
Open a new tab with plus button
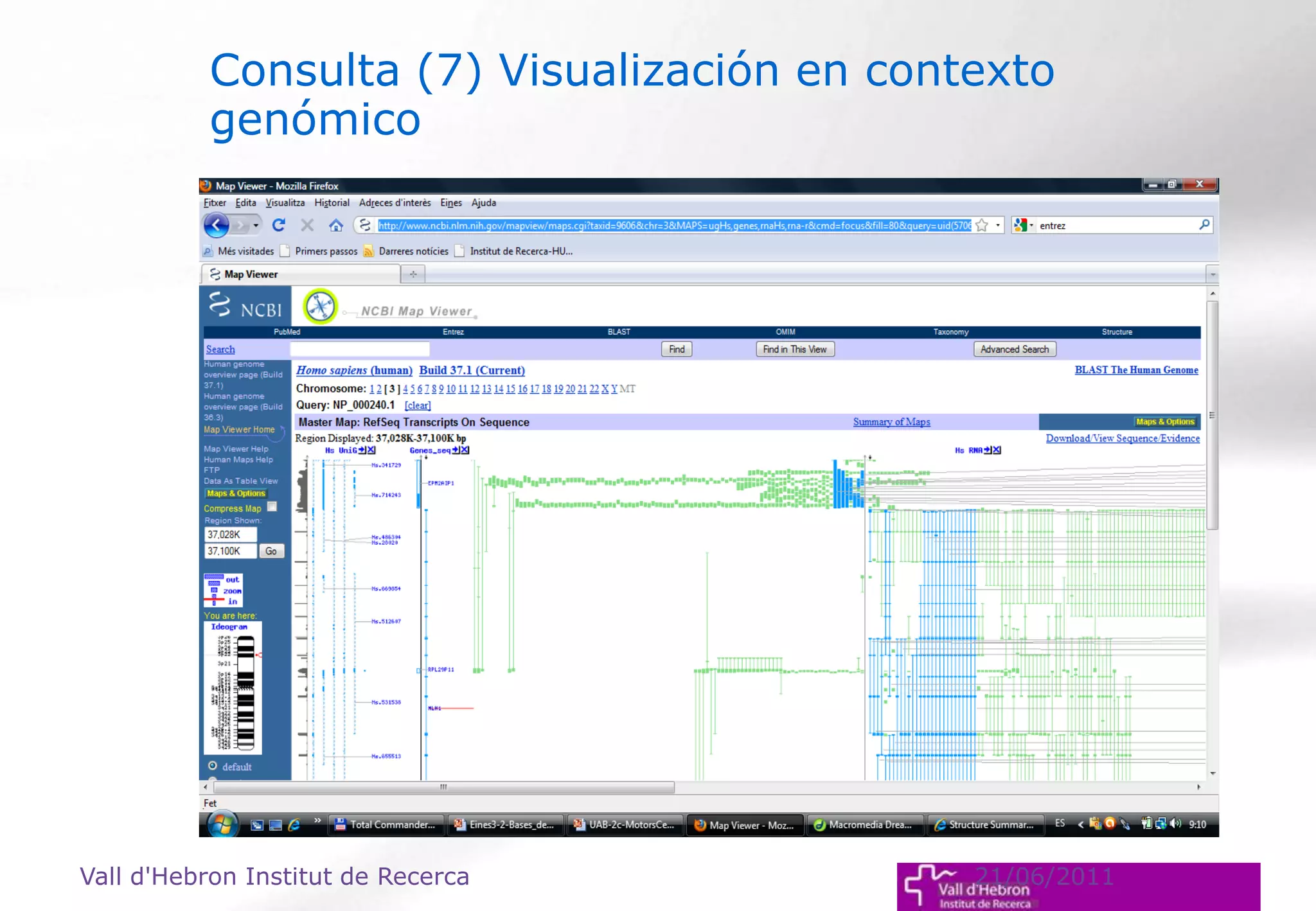point(413,274)
